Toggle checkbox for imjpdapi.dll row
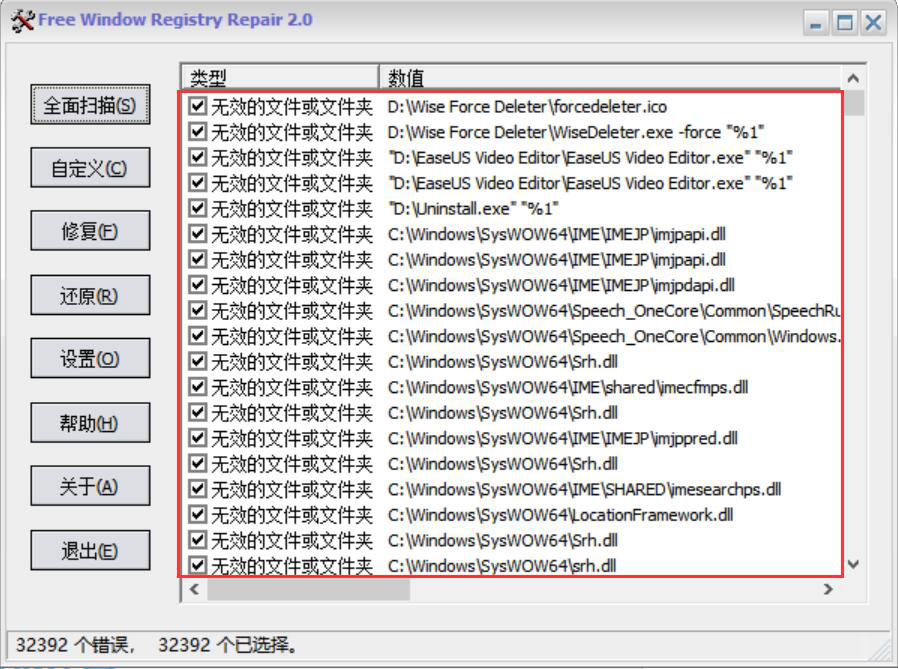 pos(198,285)
